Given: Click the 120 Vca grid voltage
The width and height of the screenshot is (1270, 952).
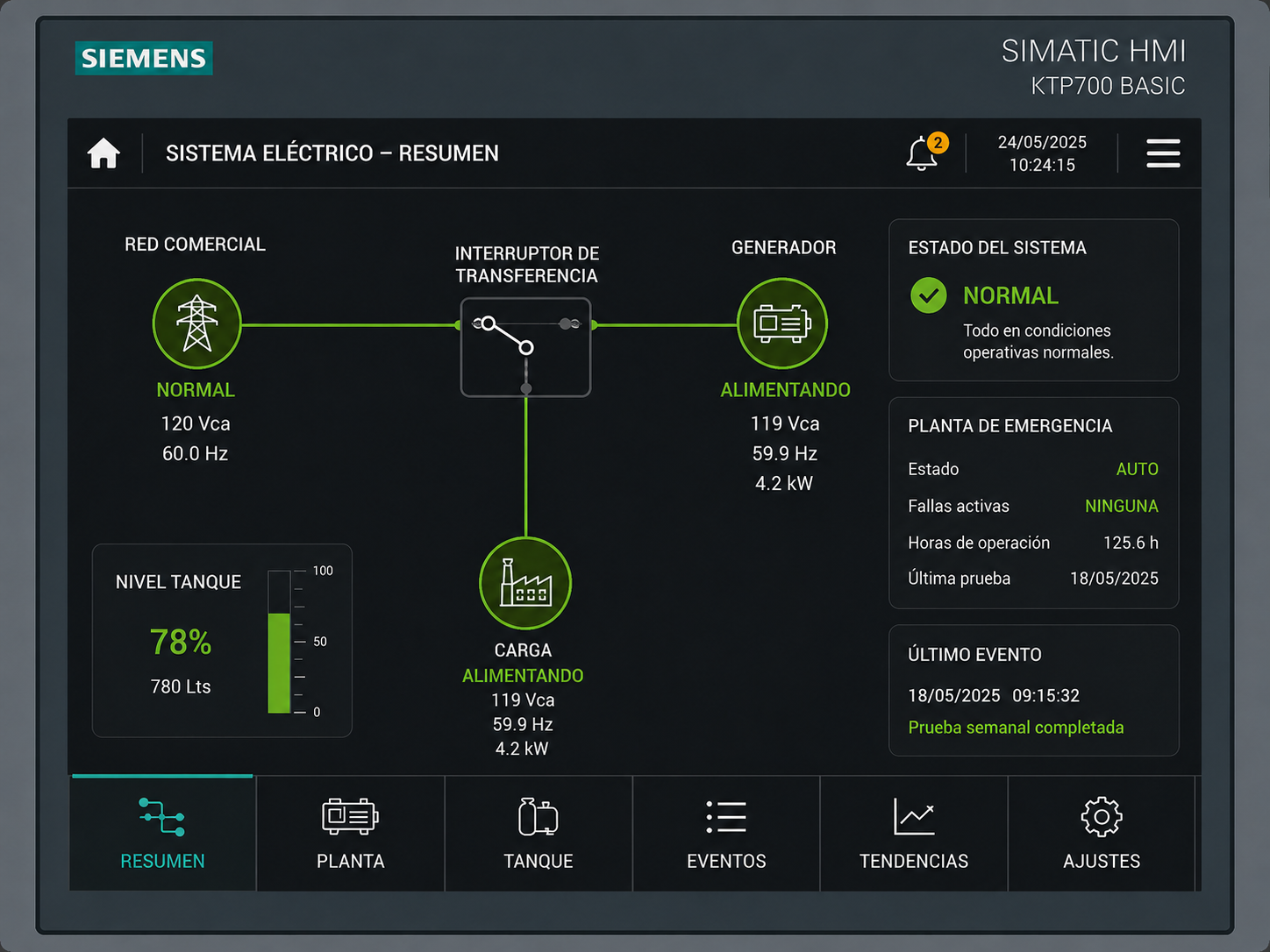Looking at the screenshot, I should (196, 423).
